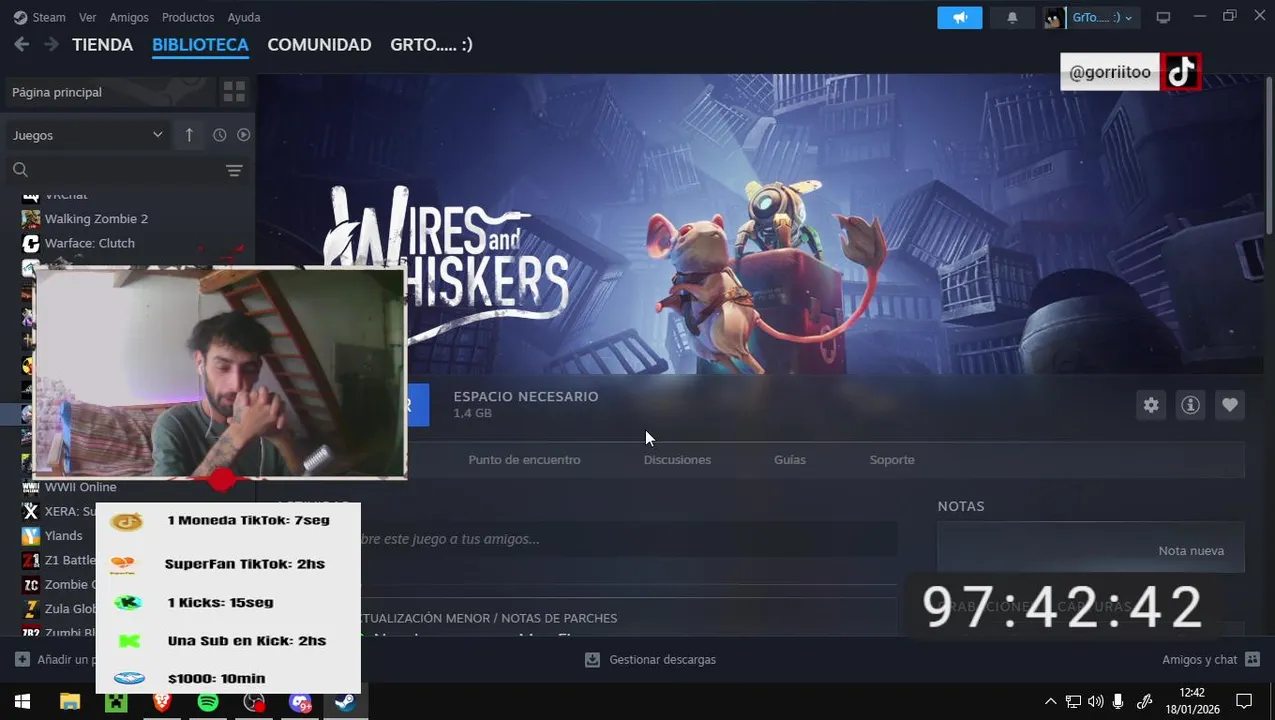Click Gestionar descargas
The height and width of the screenshot is (720, 1275).
coord(662,660)
